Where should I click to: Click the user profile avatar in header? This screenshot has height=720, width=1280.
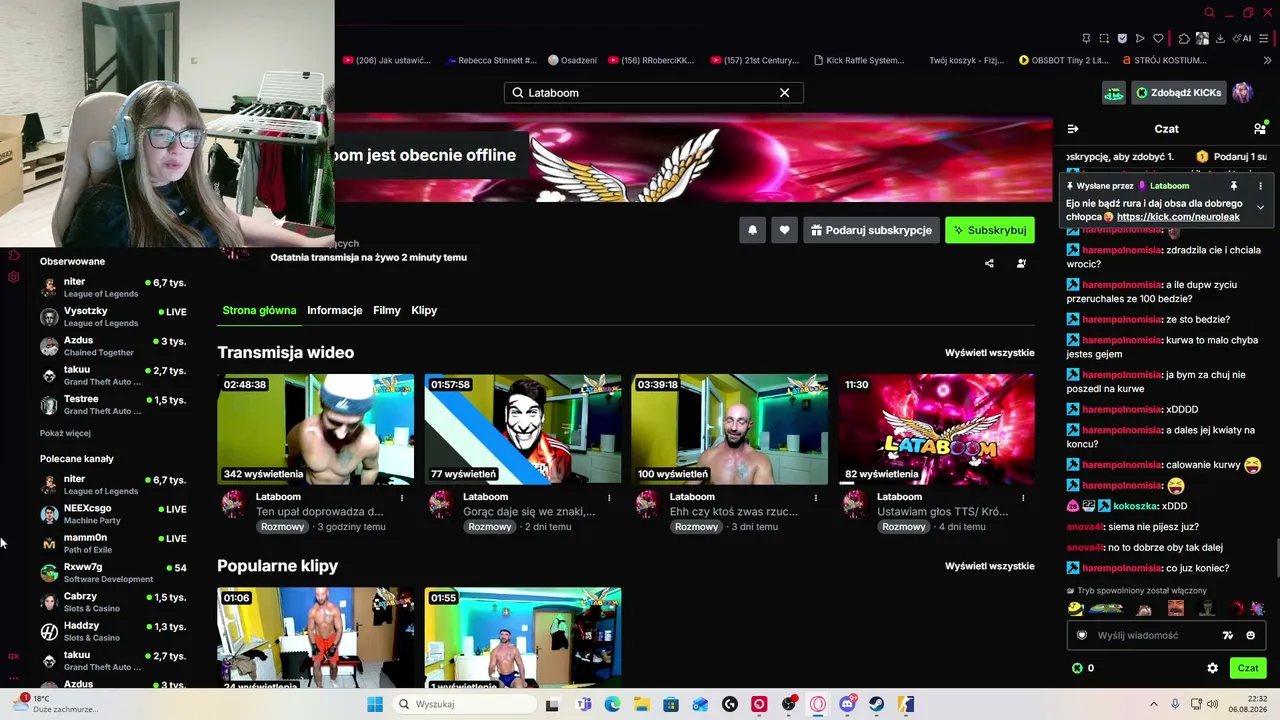[x=1242, y=93]
